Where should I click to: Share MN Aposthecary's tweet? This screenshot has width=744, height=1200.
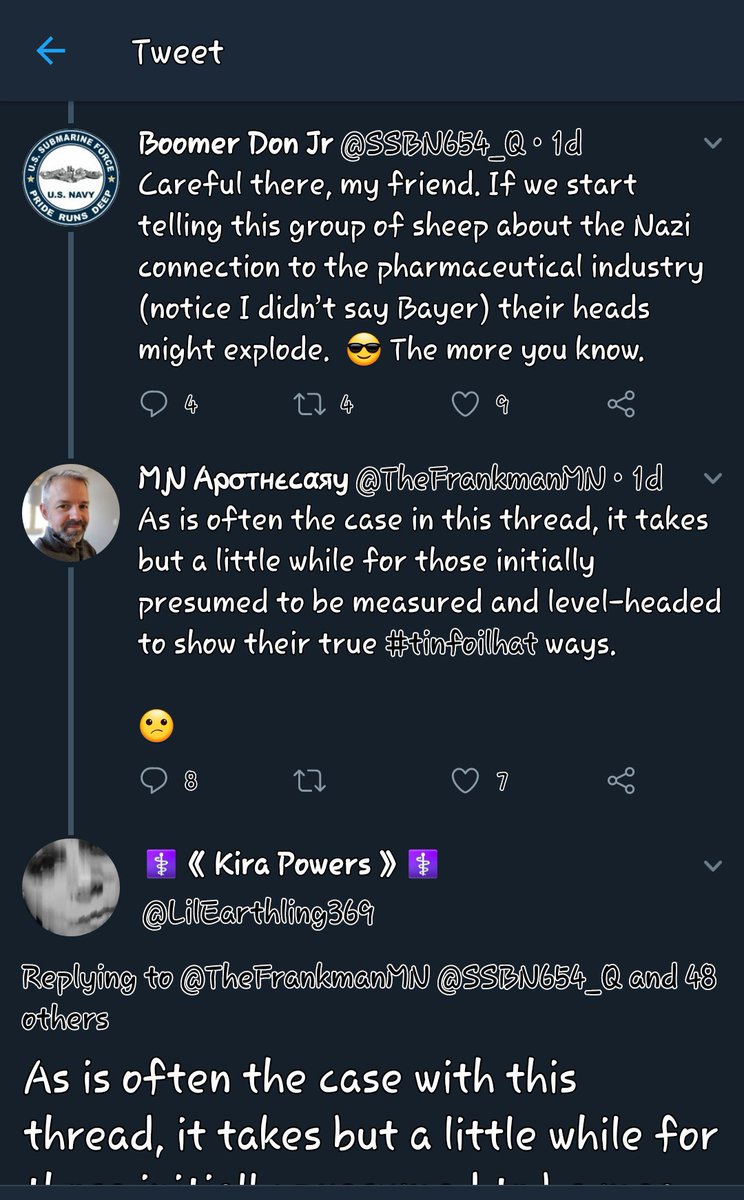coord(621,780)
